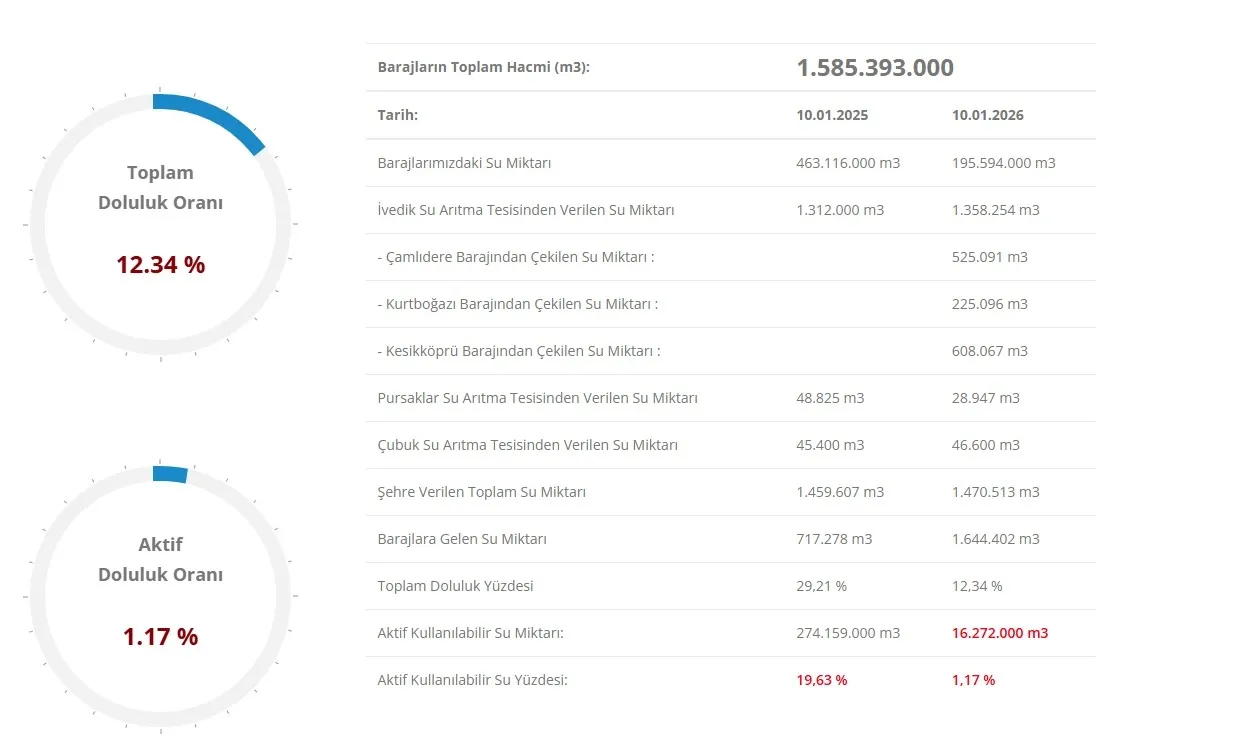Click the İvedik Su Arıtma Tesisinden row label

(x=525, y=210)
